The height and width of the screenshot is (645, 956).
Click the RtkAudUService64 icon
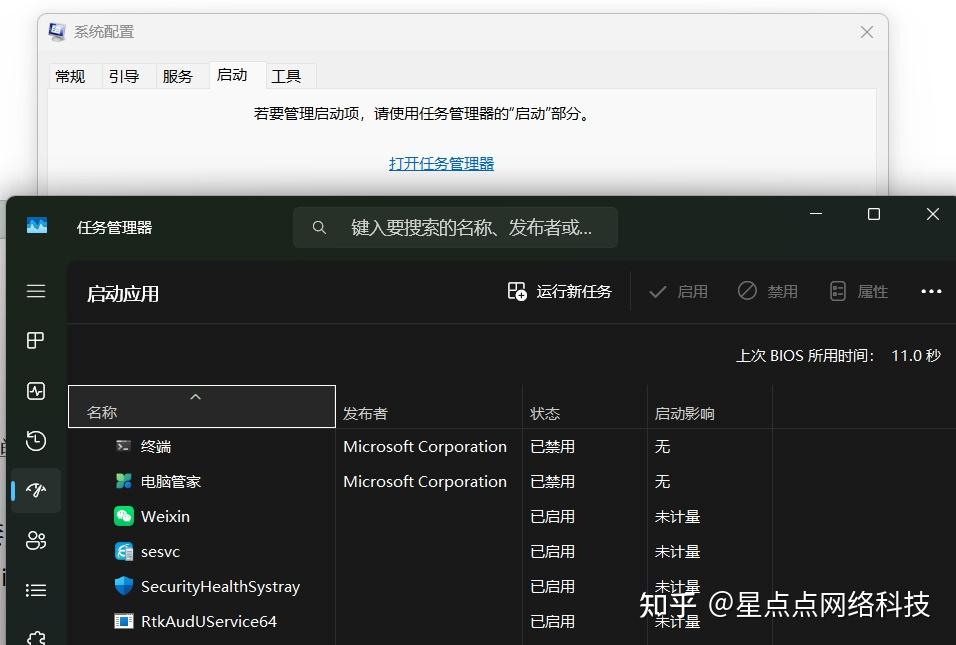point(124,621)
